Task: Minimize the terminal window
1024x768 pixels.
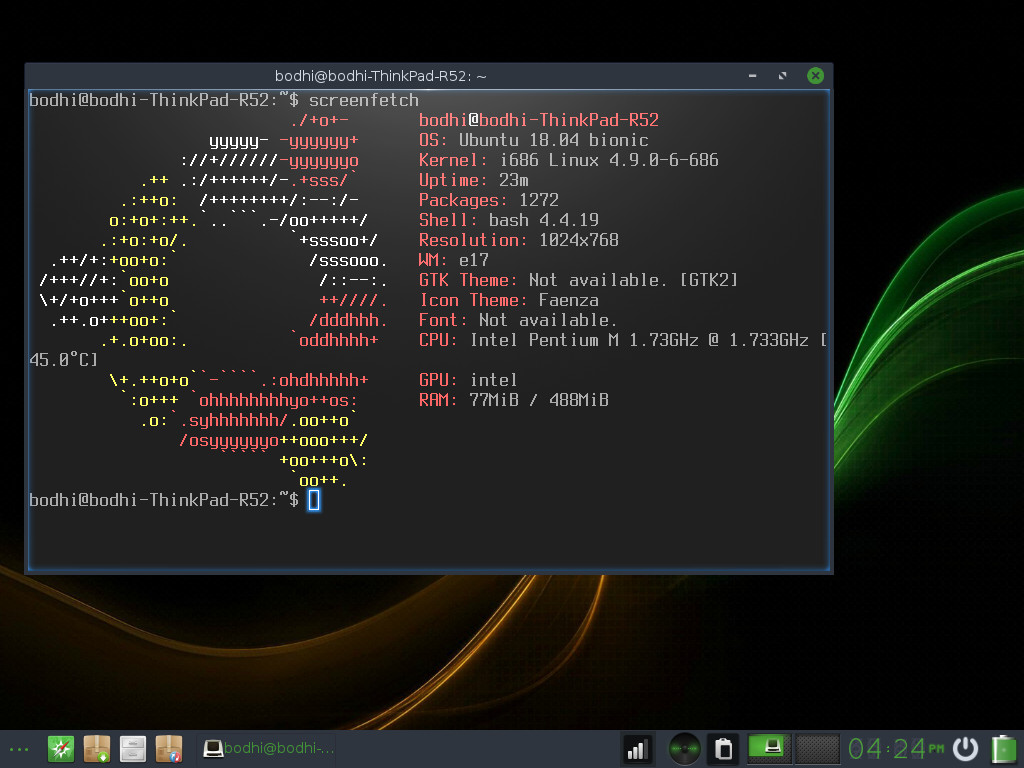Action: pos(752,76)
